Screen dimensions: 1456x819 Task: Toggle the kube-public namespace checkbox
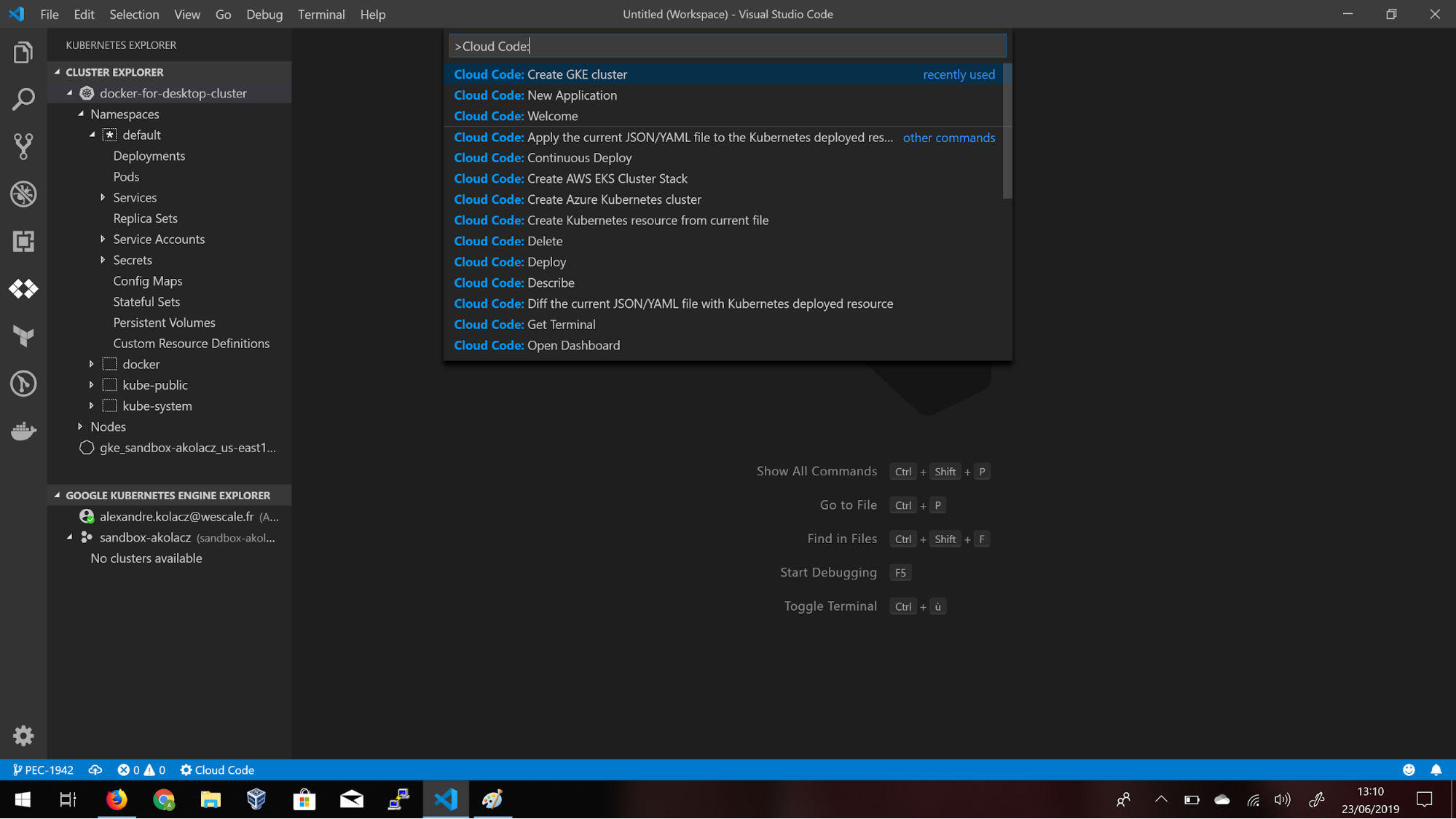(x=109, y=384)
